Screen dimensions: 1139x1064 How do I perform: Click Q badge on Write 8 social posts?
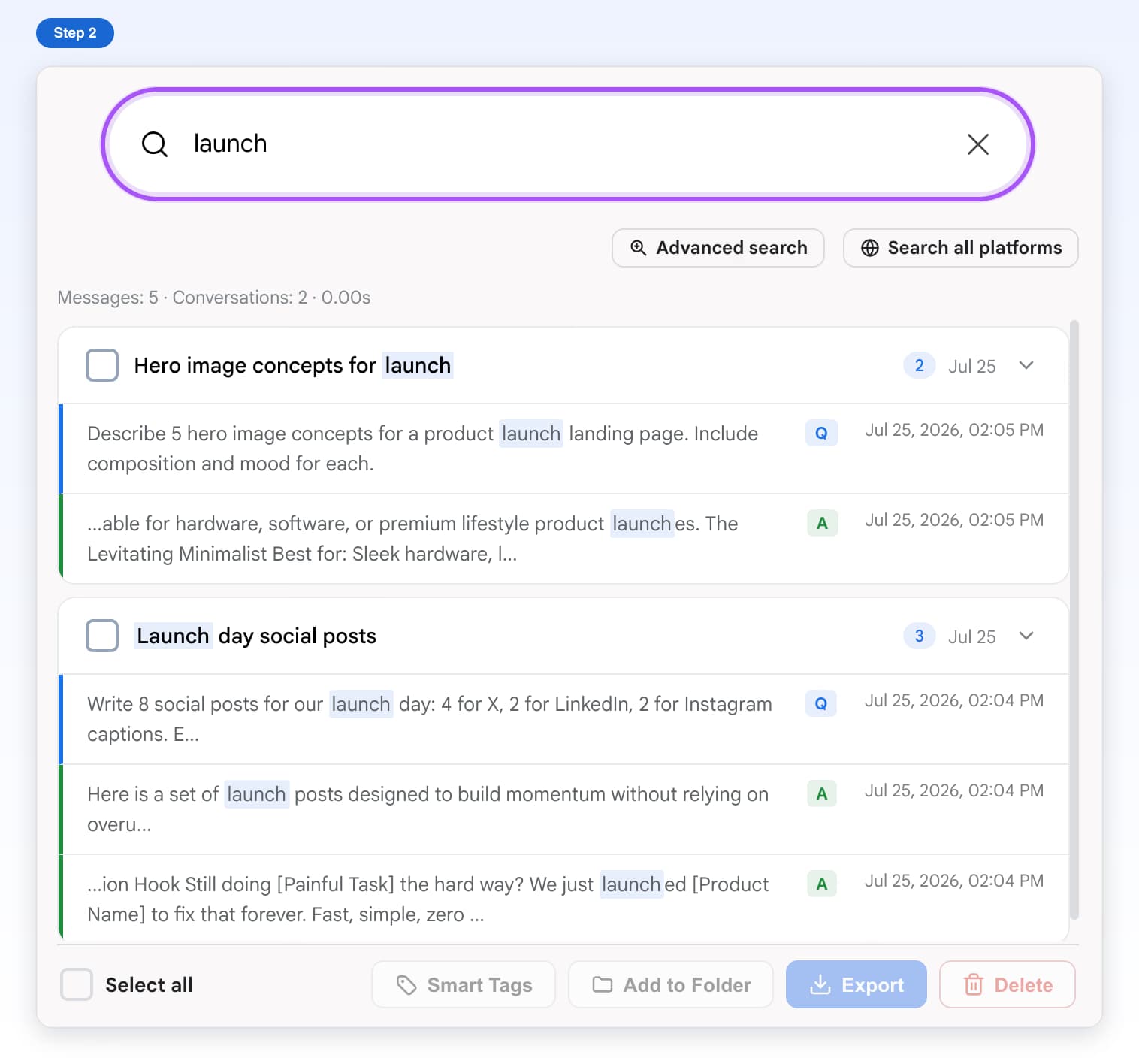coord(821,703)
